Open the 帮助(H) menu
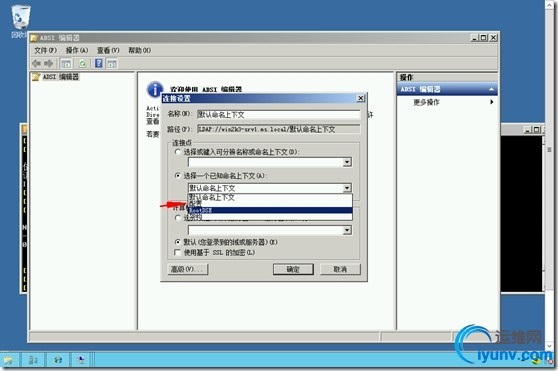The width and height of the screenshot is (558, 371). (140, 51)
